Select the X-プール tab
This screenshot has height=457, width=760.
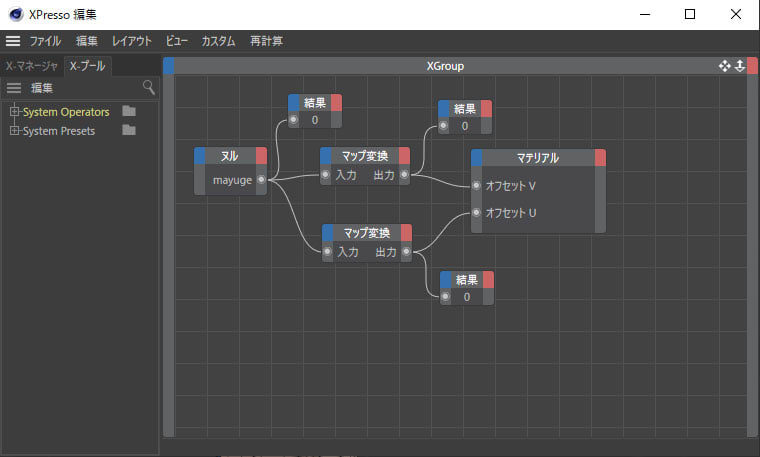coord(87,66)
